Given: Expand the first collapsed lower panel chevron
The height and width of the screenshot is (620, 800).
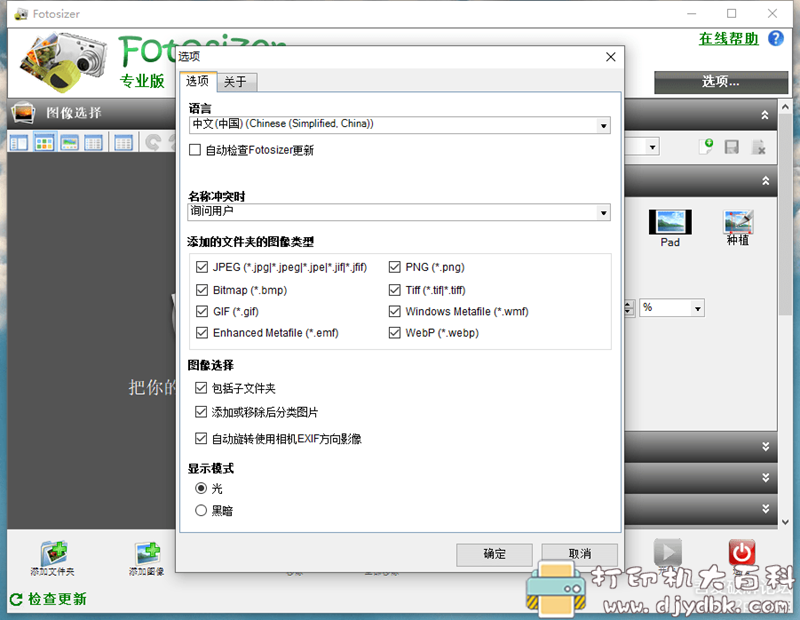Looking at the screenshot, I should click(765, 447).
